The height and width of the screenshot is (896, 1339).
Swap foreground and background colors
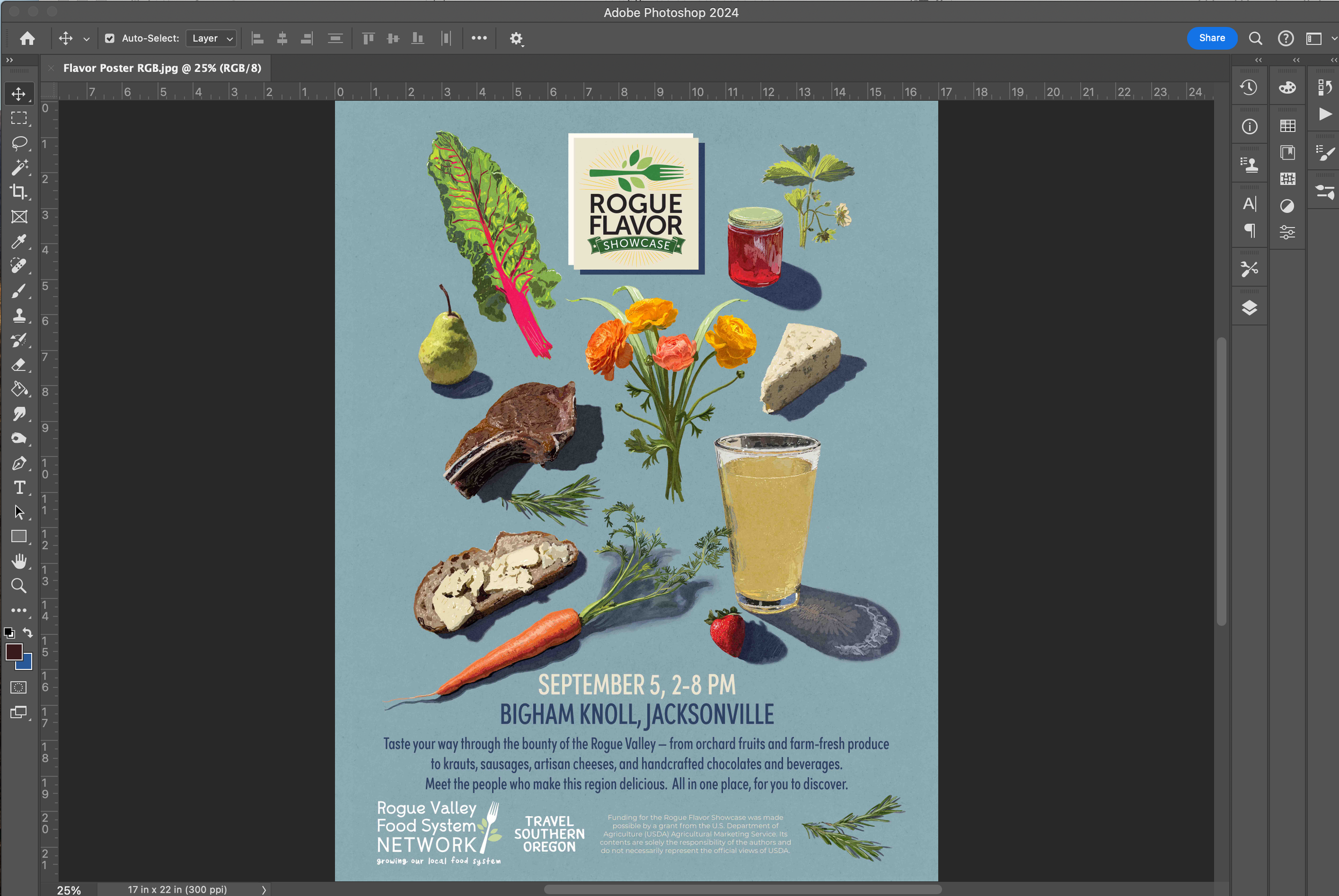pyautogui.click(x=27, y=633)
